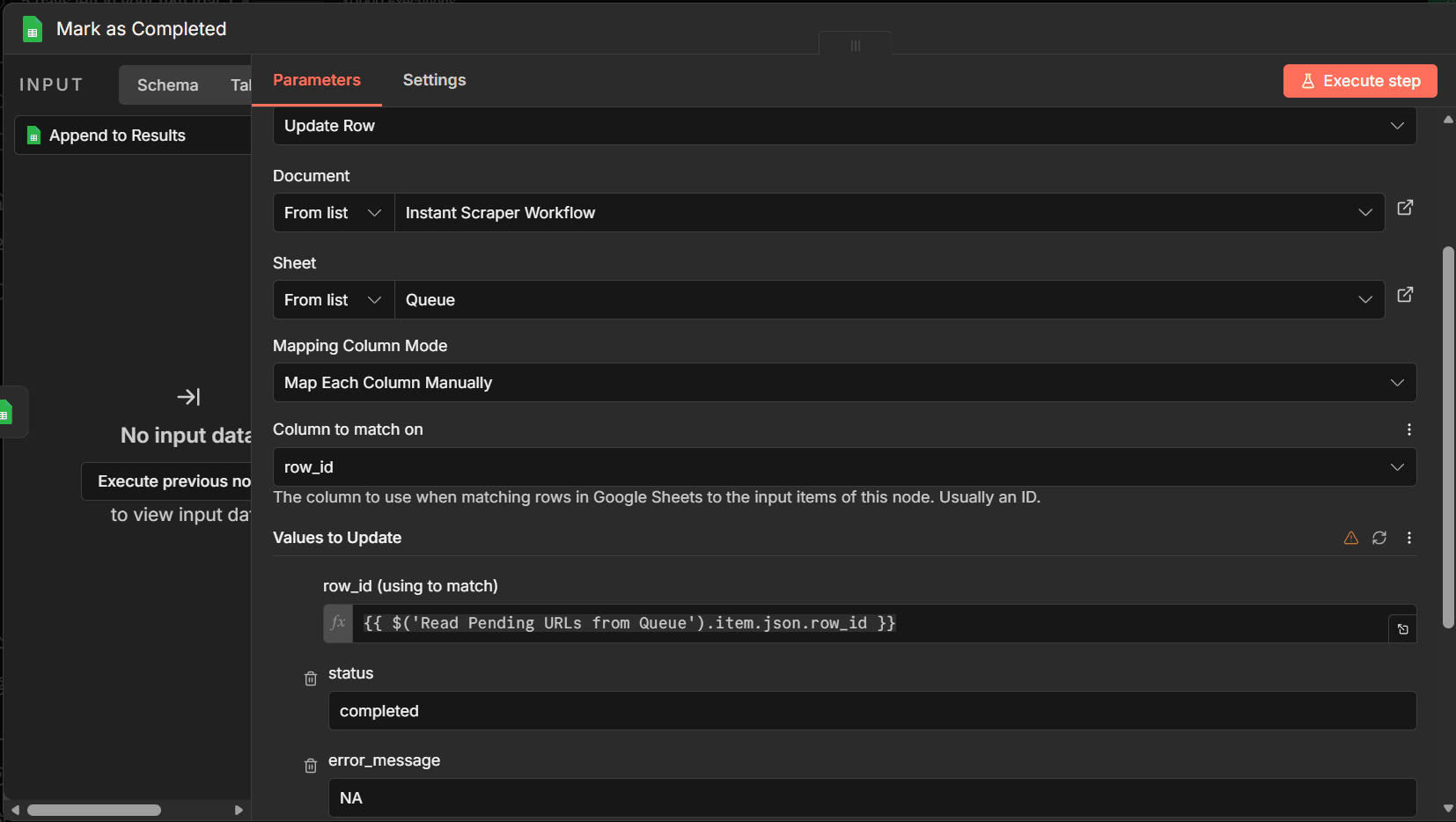
Task: Click the panel drag handle at top
Action: click(856, 46)
